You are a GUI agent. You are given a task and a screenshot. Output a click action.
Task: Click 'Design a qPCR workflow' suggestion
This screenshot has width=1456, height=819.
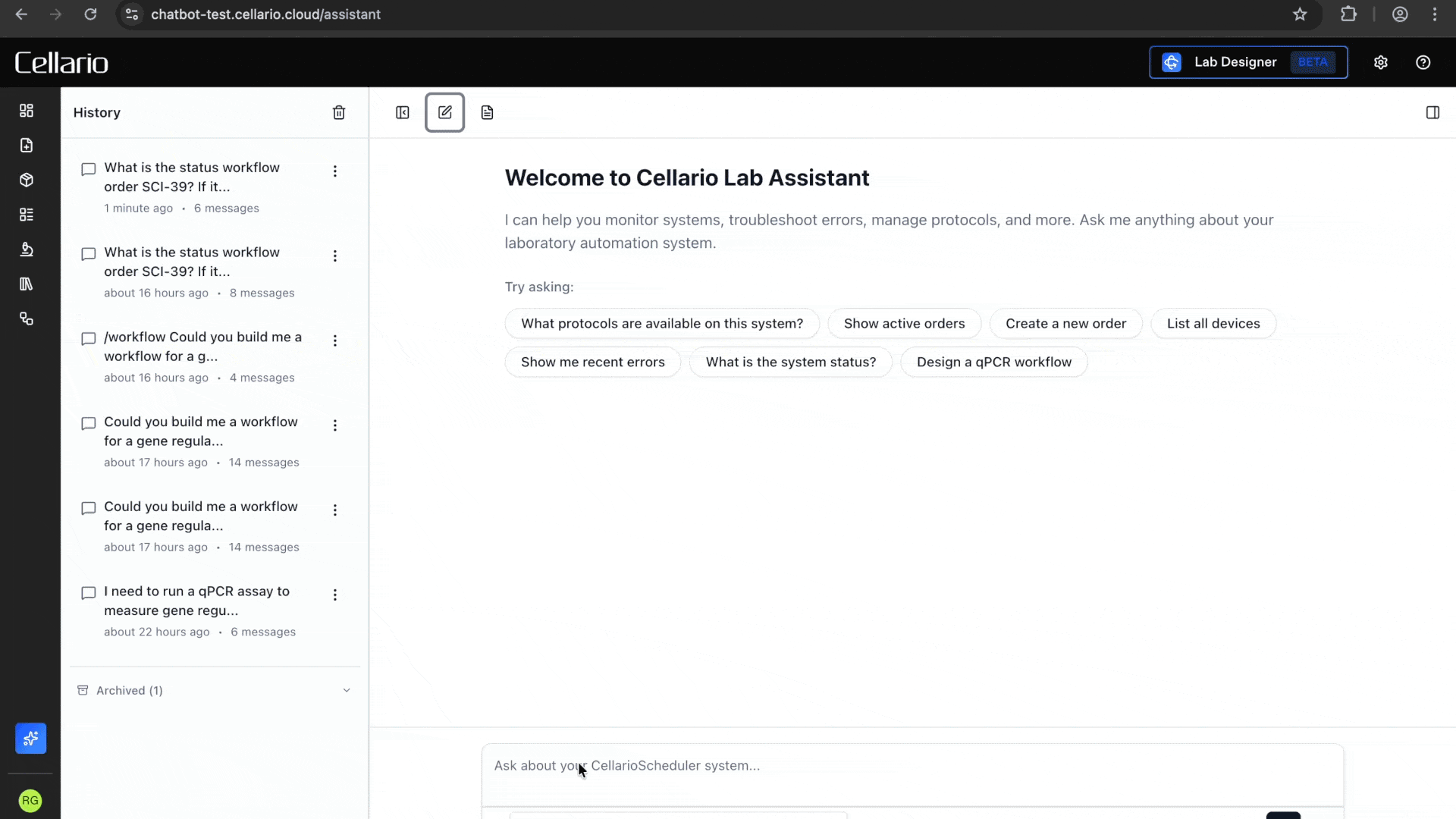(x=993, y=362)
